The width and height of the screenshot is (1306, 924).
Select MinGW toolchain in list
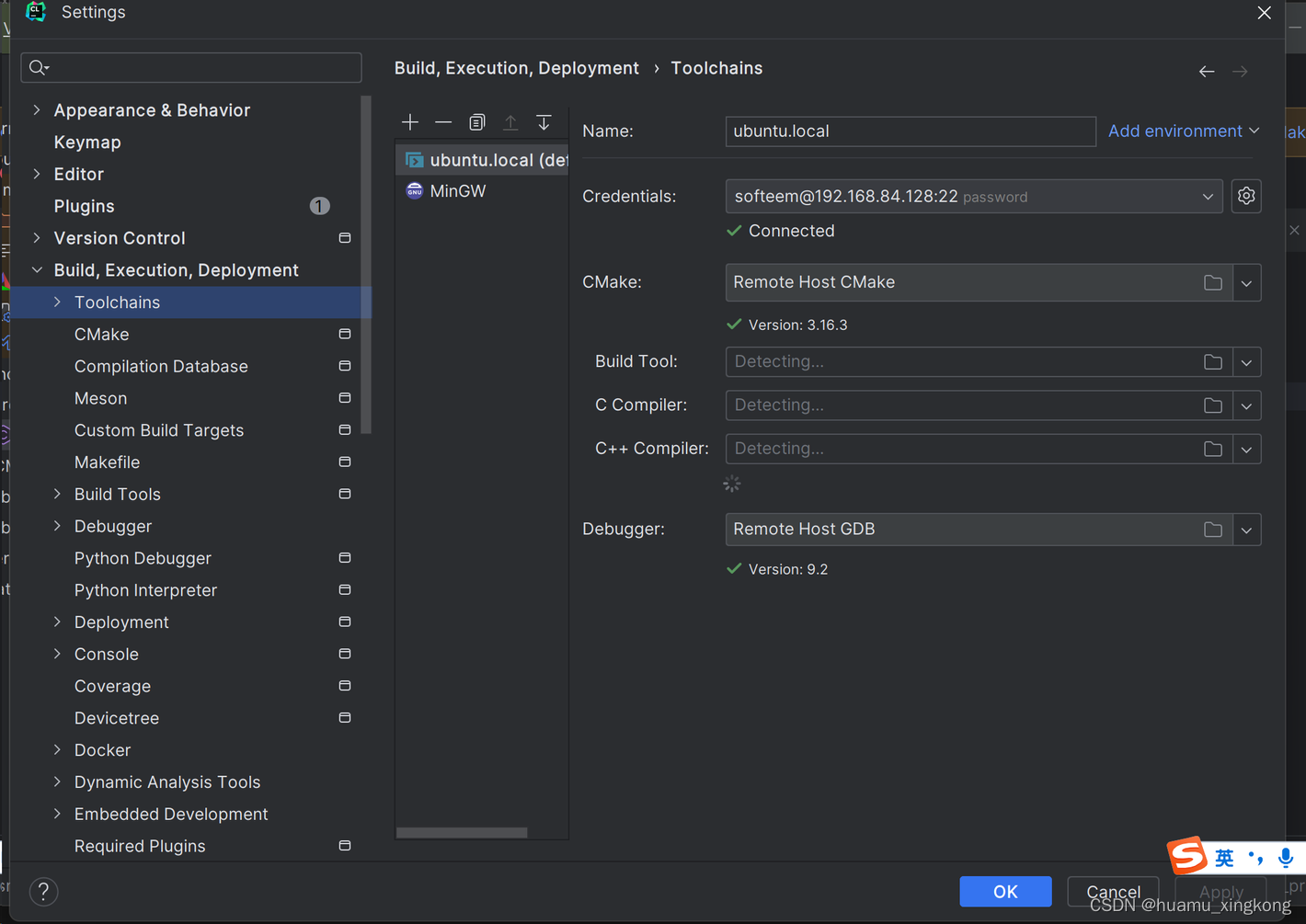coord(482,191)
